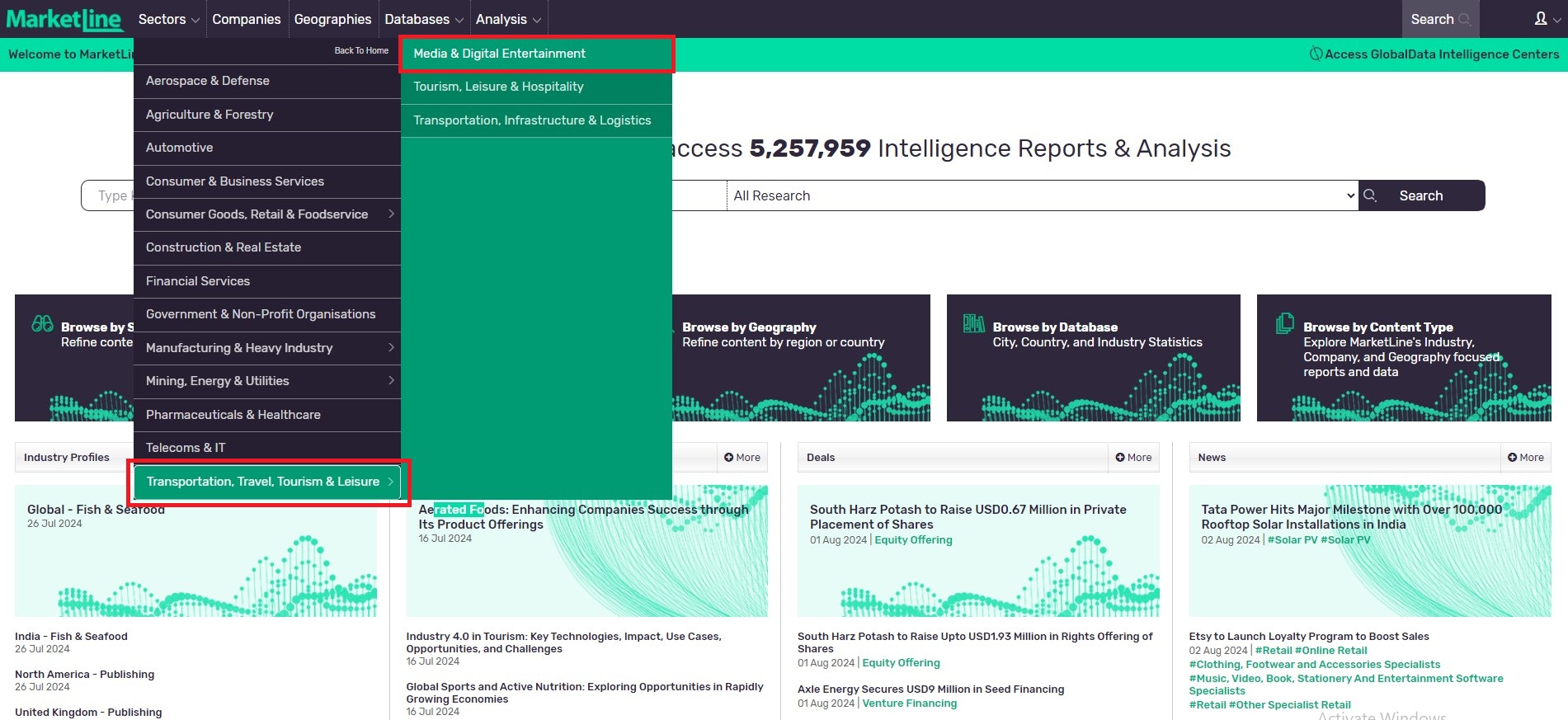
Task: Click the Browse by Database bookshelf icon
Action: click(973, 323)
